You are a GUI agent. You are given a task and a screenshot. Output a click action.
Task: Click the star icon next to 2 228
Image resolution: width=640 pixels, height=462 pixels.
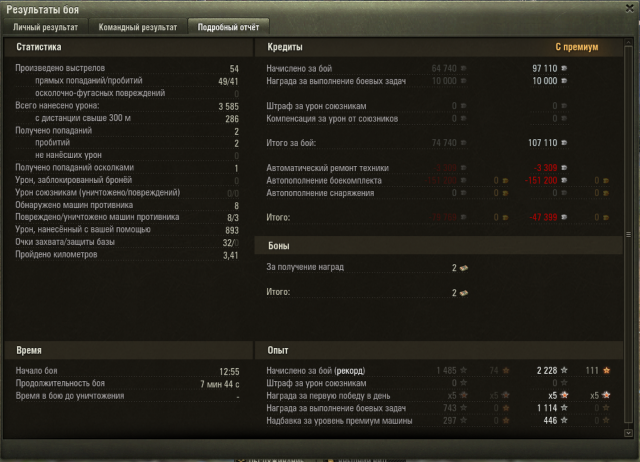coord(564,370)
